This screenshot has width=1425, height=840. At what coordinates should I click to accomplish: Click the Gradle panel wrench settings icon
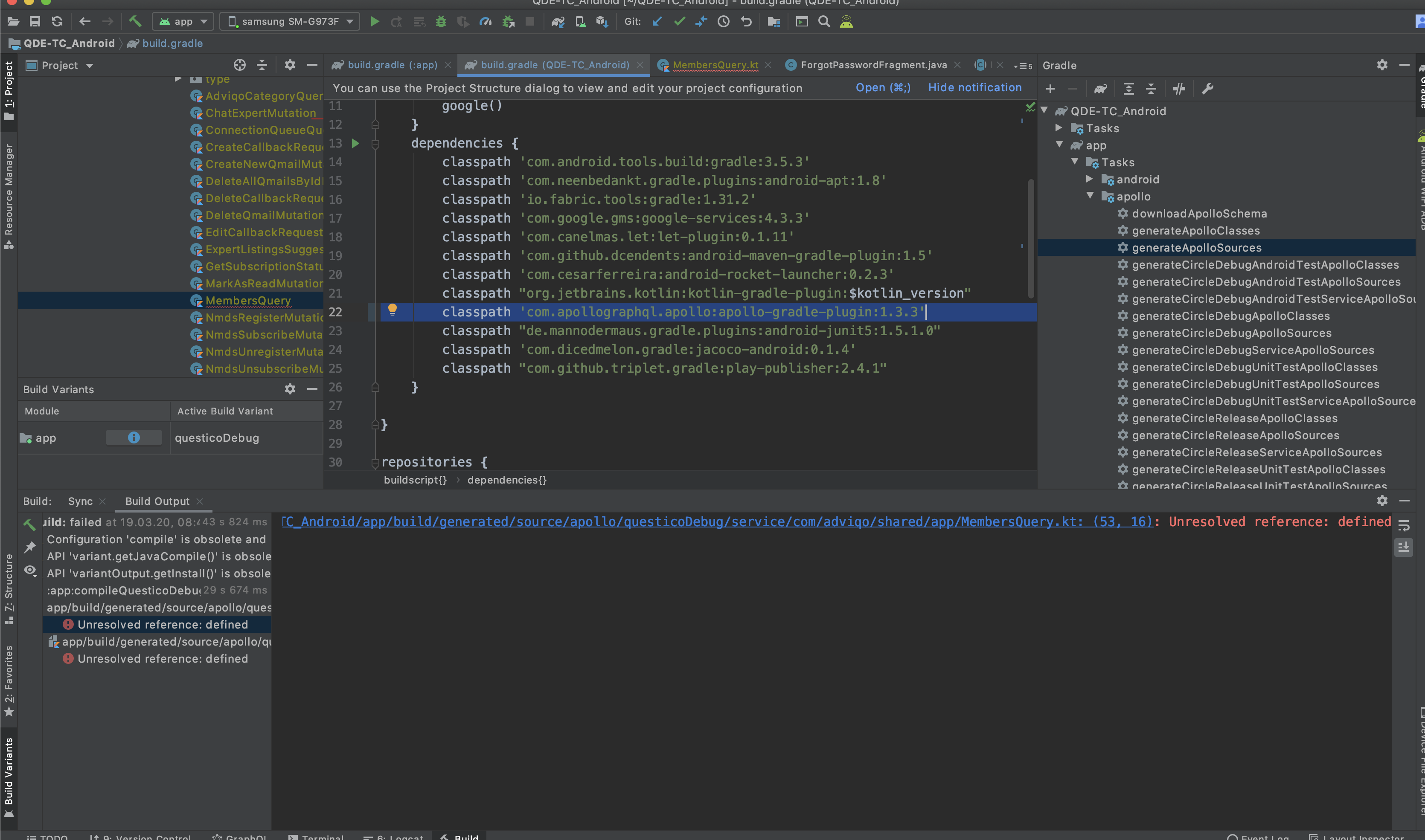tap(1207, 89)
